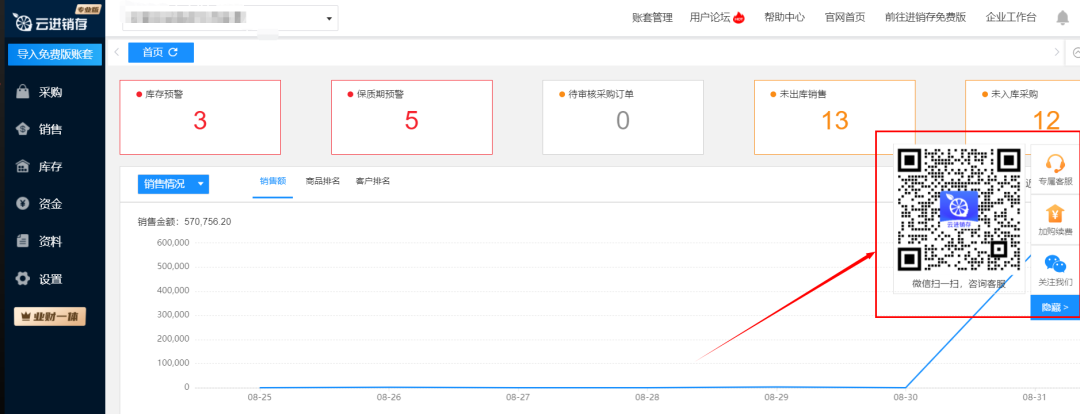Refresh the 首页 tab with reload icon
The height and width of the screenshot is (414, 1080).
[x=174, y=52]
